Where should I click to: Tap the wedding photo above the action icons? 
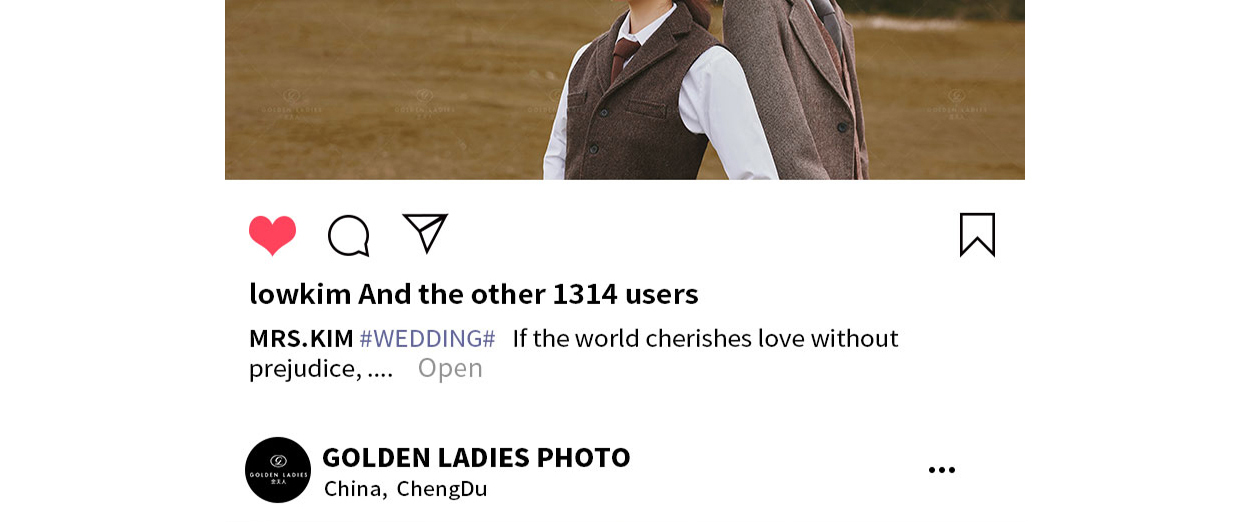(x=625, y=90)
